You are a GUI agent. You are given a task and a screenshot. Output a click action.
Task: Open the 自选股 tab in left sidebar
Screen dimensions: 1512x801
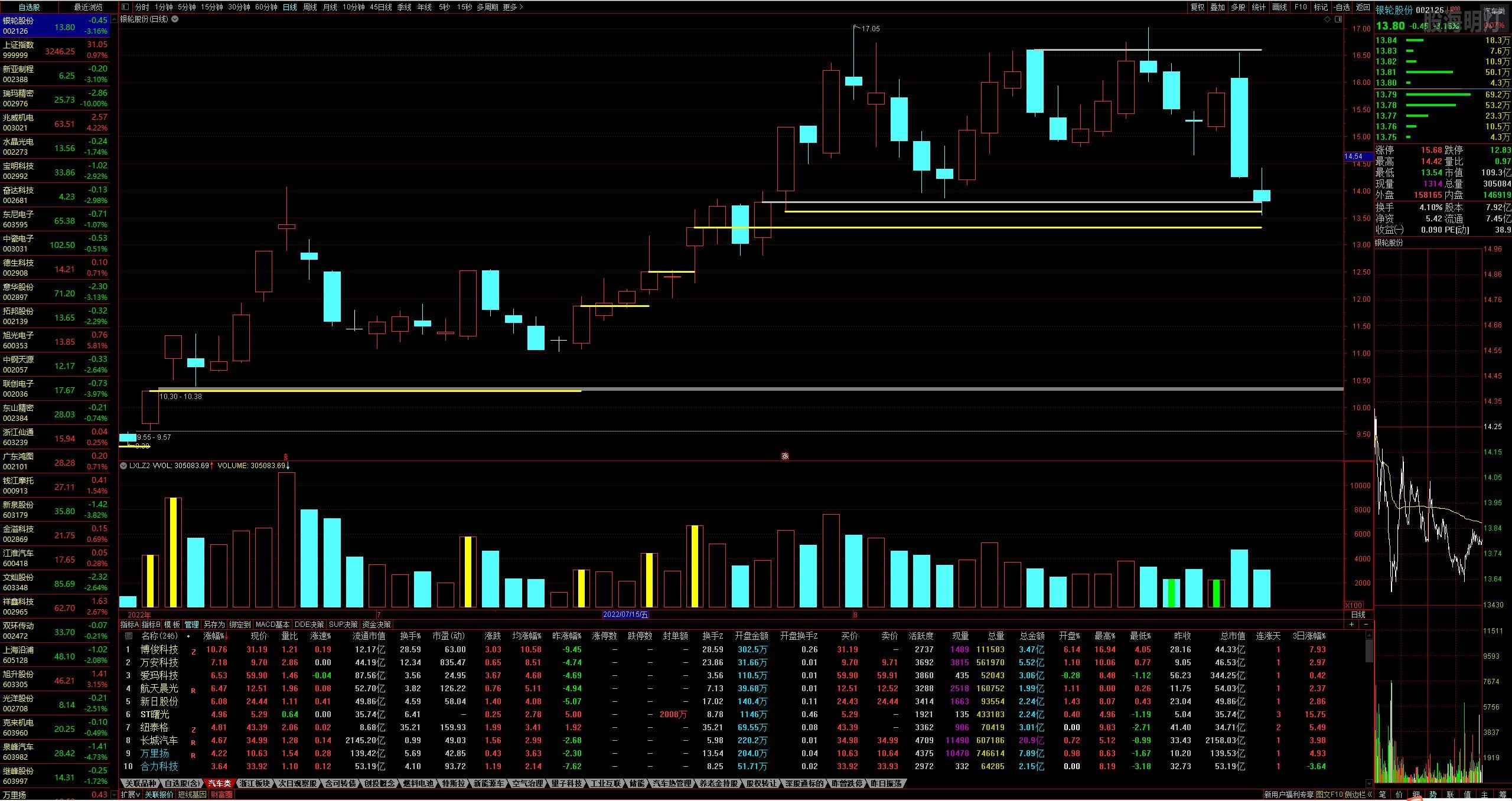(x=30, y=7)
